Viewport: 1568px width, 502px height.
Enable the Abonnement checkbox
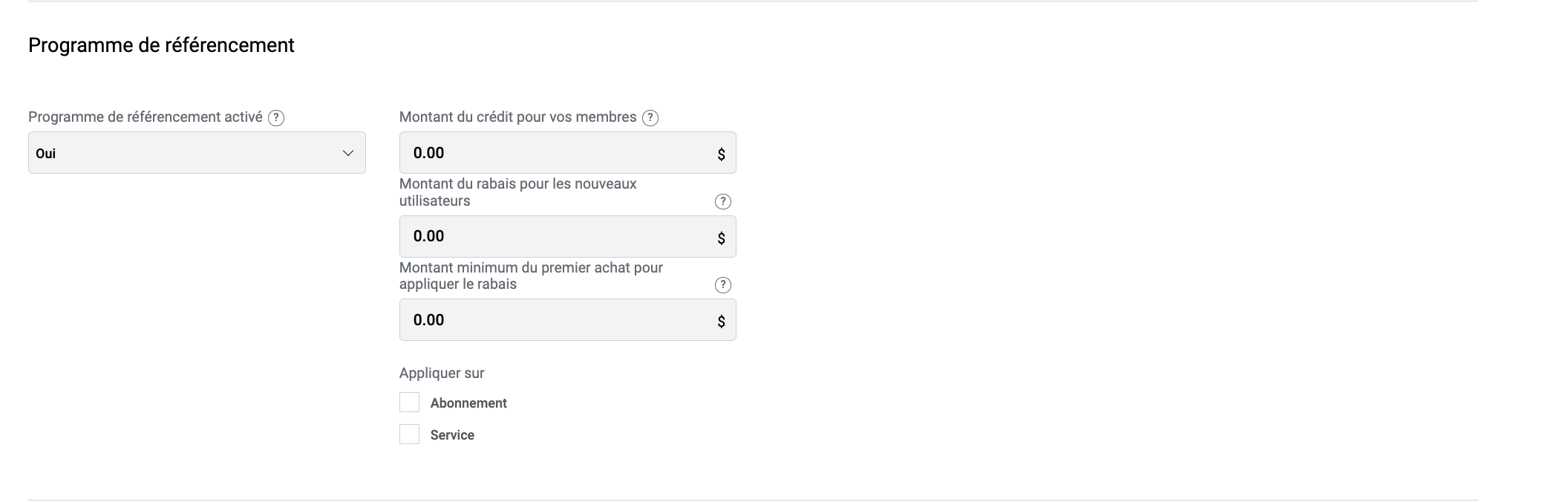click(x=409, y=402)
